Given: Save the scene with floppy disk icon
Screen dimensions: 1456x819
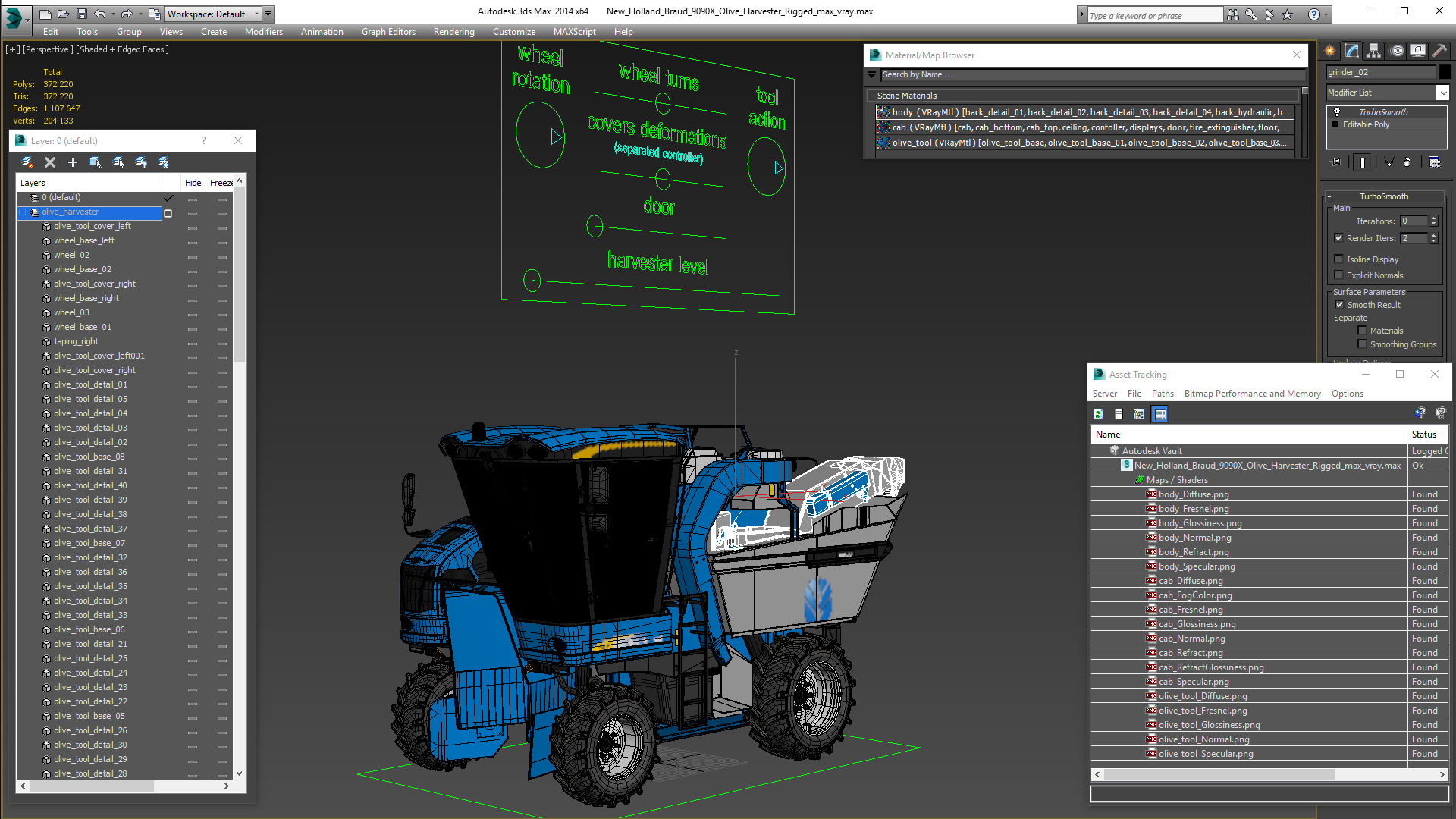Looking at the screenshot, I should coord(81,14).
